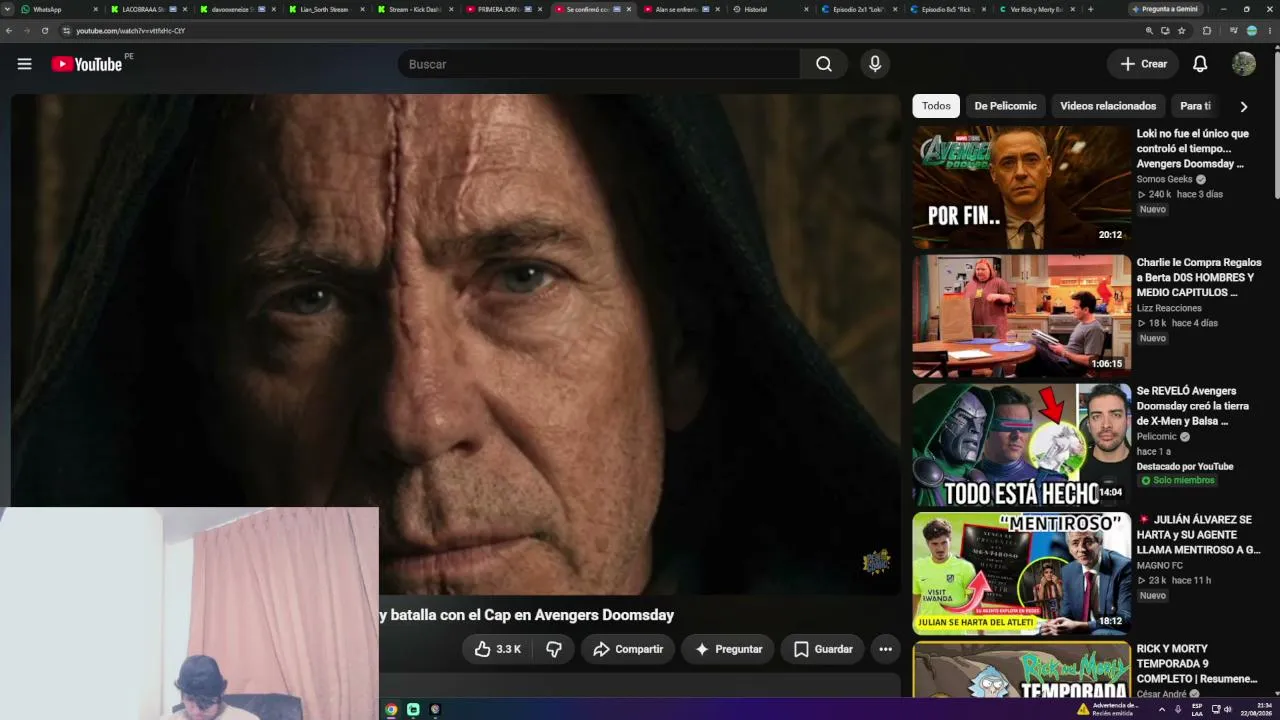Visit the Lizz Reacciones channel
Viewport: 1280px width, 720px height.
coord(1169,308)
